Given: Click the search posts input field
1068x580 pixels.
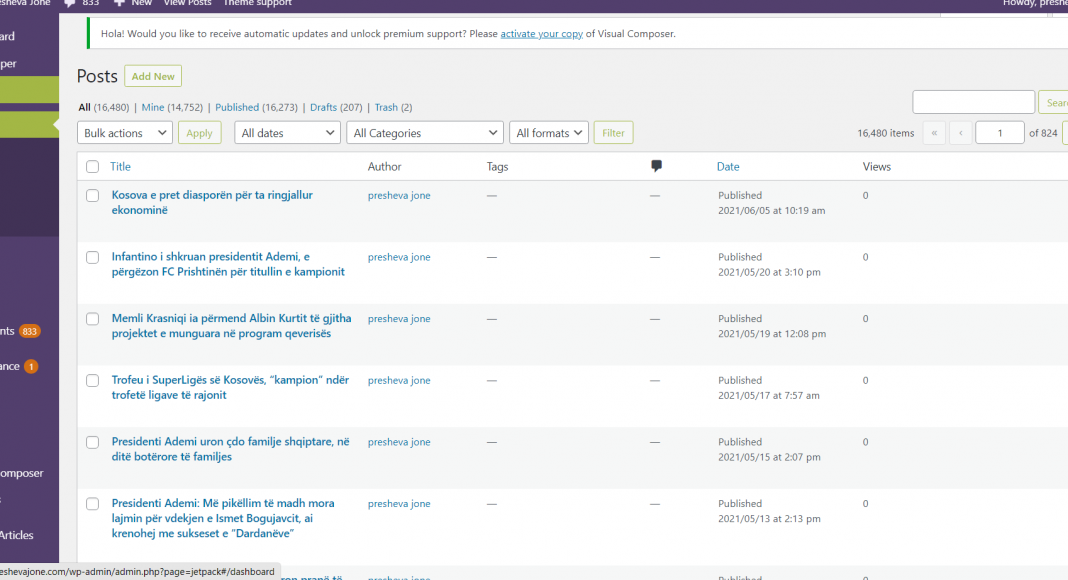Looking at the screenshot, I should coord(973,102).
